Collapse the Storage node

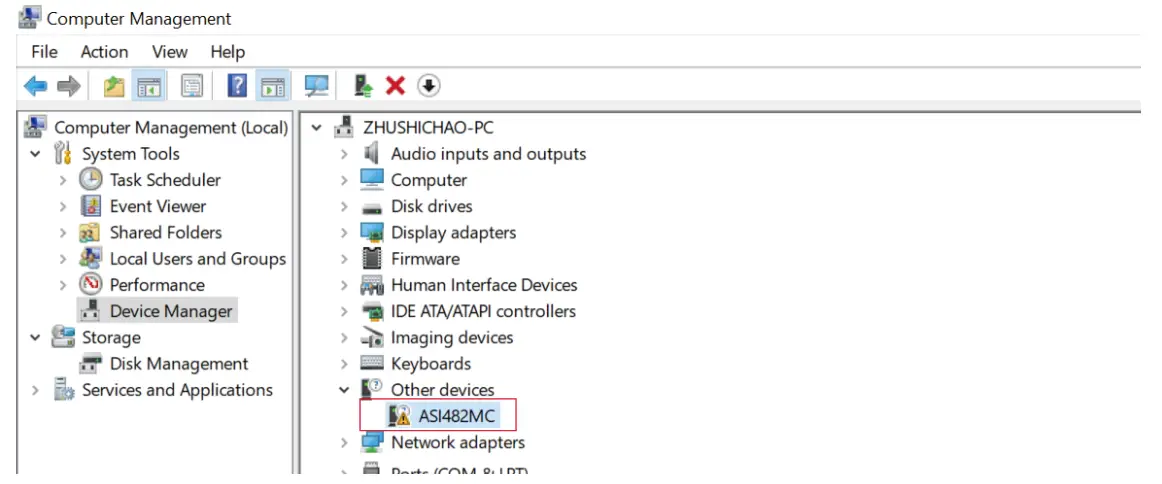pos(35,337)
